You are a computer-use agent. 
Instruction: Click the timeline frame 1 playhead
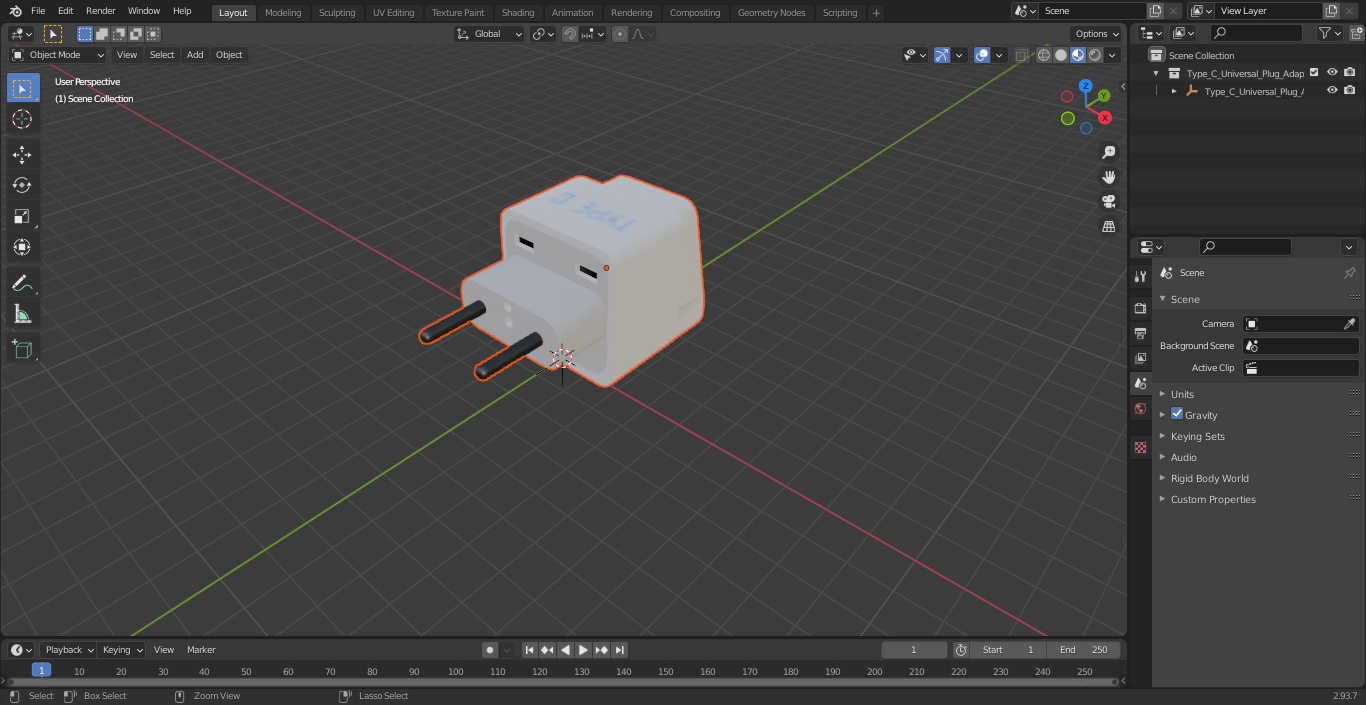(x=41, y=671)
